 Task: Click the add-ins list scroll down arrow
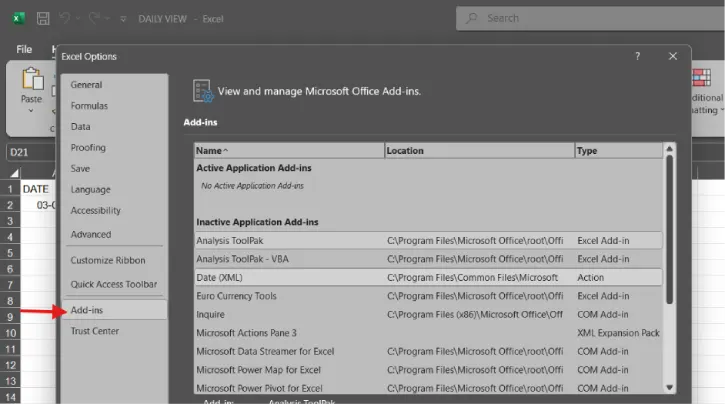(669, 388)
